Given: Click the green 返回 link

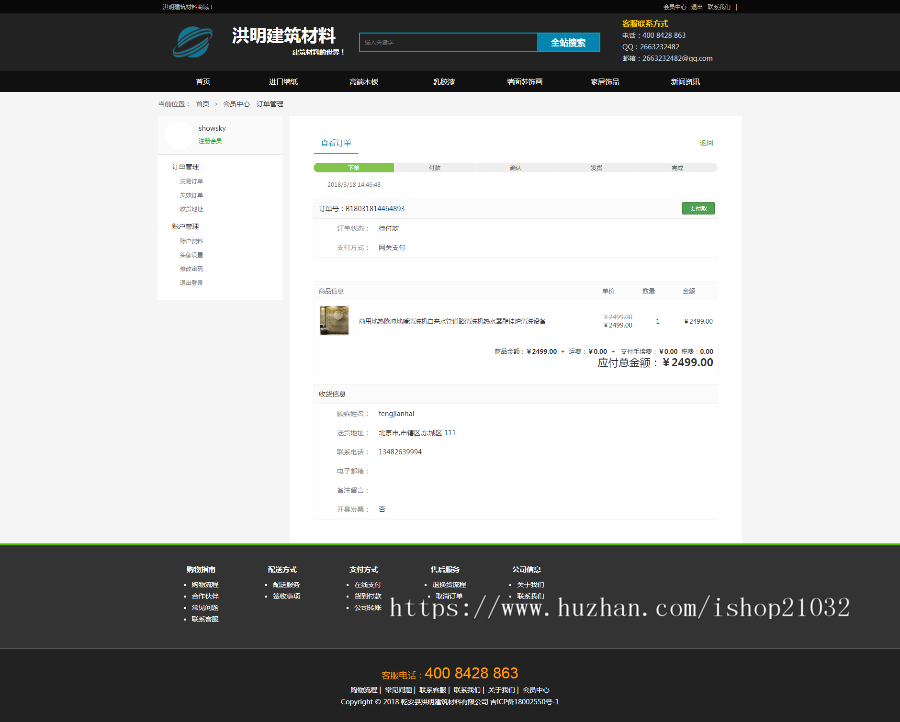Looking at the screenshot, I should (x=707, y=143).
